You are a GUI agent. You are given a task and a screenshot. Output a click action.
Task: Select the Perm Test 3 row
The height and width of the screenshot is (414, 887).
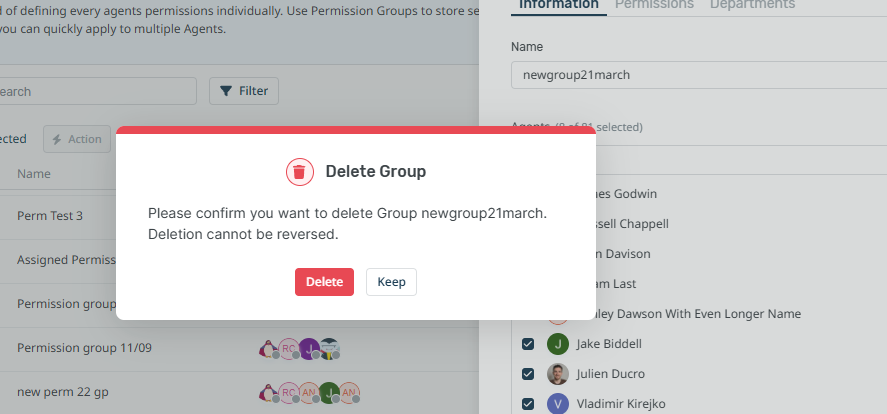pyautogui.click(x=50, y=215)
